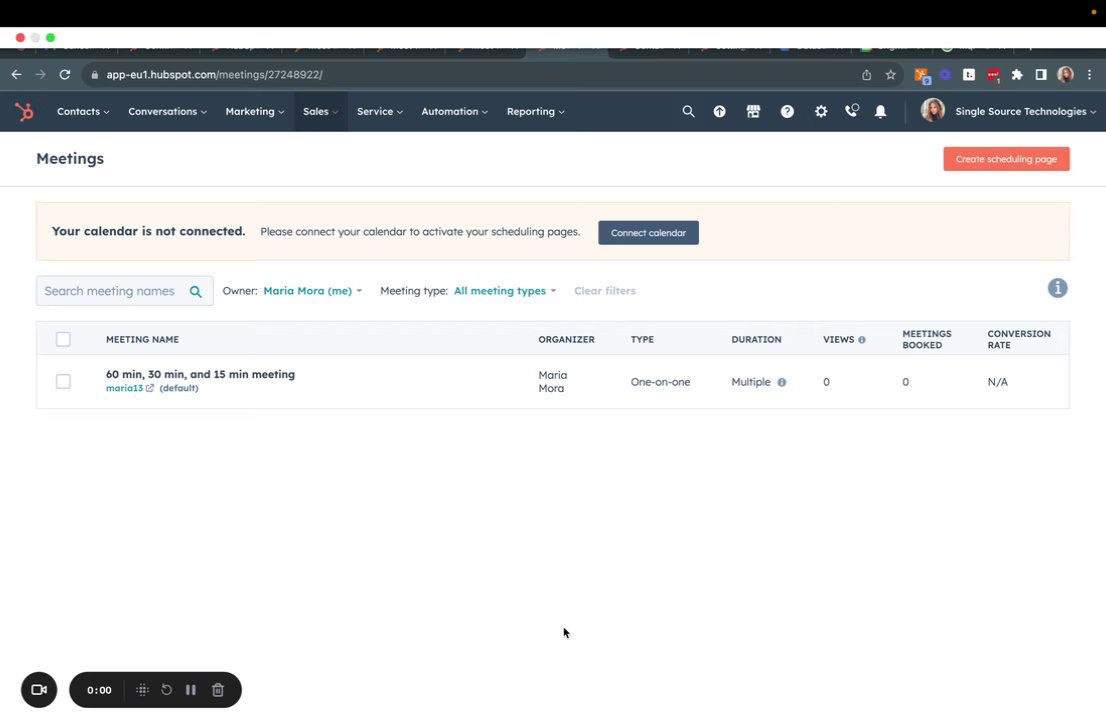Image resolution: width=1106 pixels, height=720 pixels.
Task: Toggle the browser side panel icon
Action: point(1040,75)
